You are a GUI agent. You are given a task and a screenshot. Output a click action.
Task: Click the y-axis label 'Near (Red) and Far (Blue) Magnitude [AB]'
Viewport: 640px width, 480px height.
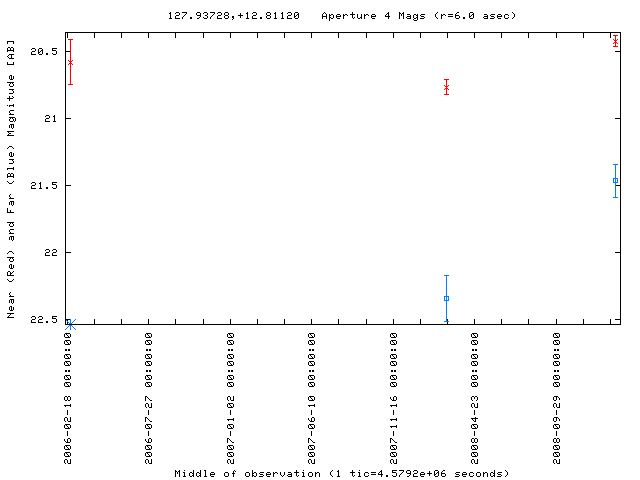11,179
